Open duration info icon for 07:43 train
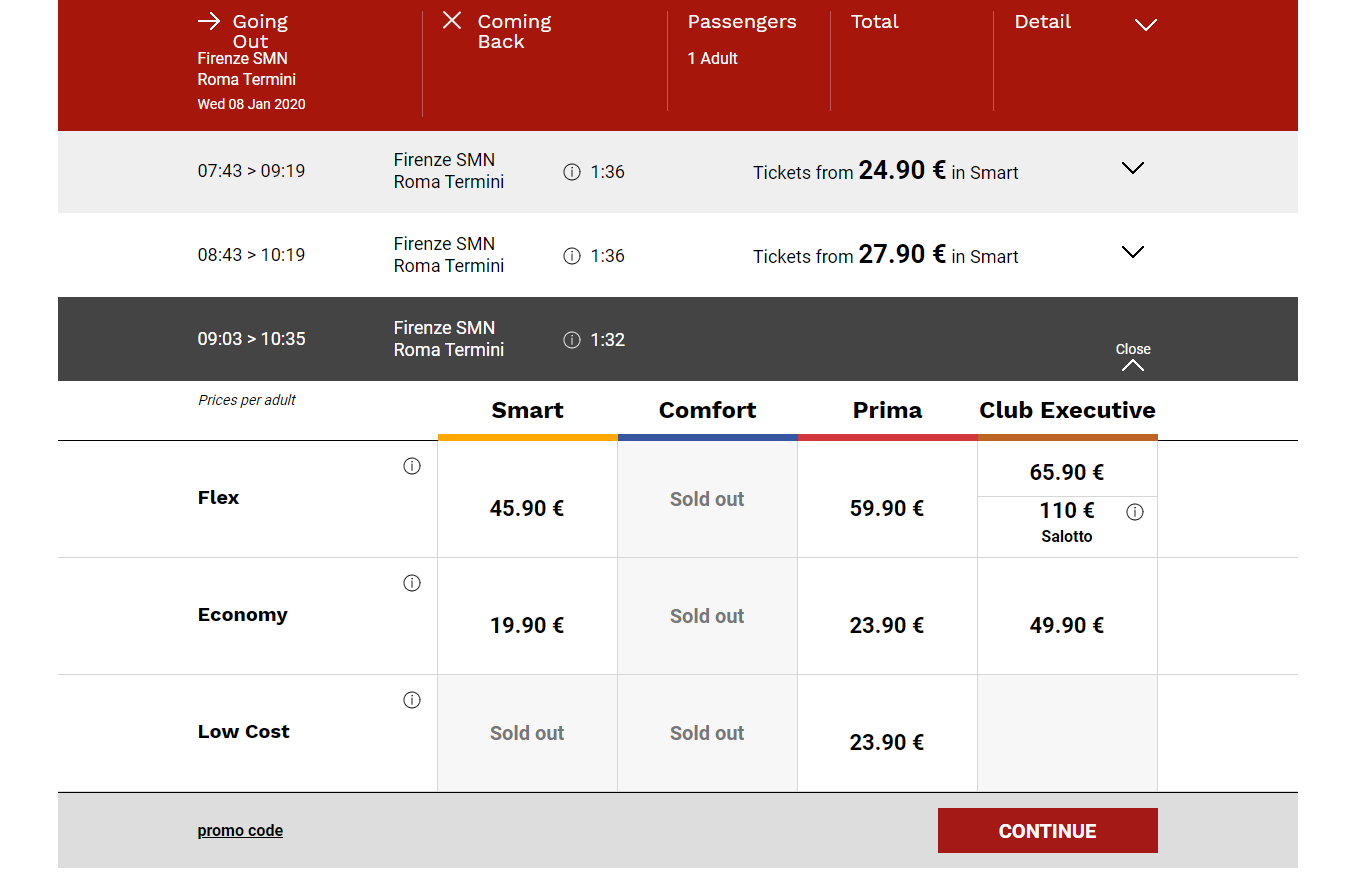 (x=572, y=172)
